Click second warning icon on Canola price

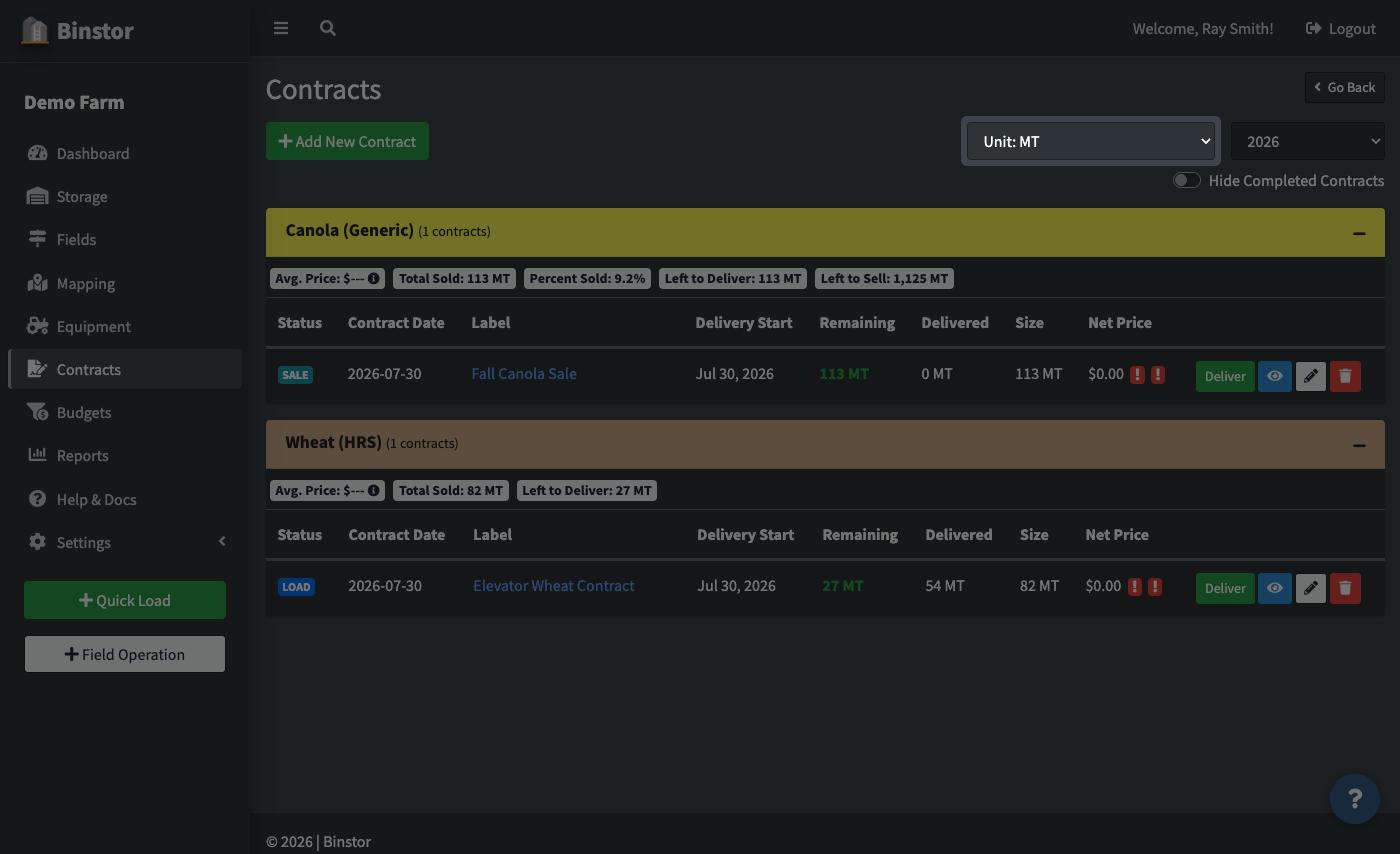(x=1158, y=374)
